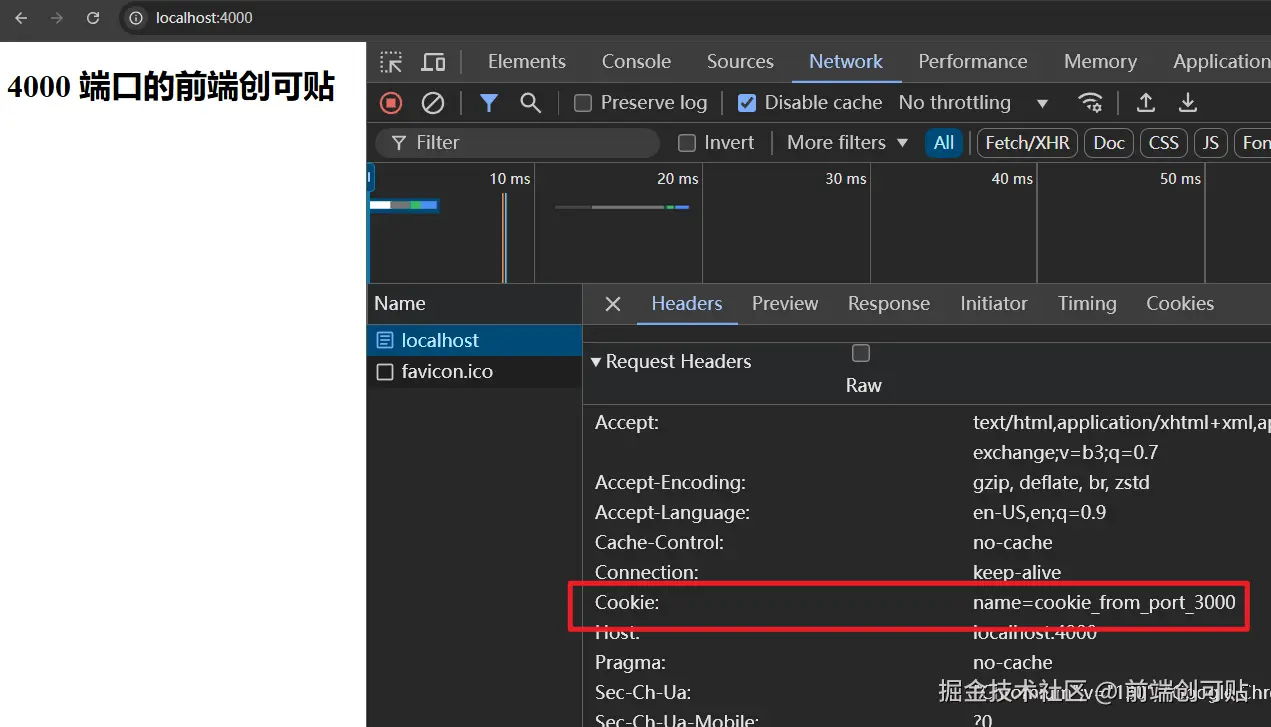Open the Memory tab
This screenshot has width=1271, height=727.
coord(1100,62)
